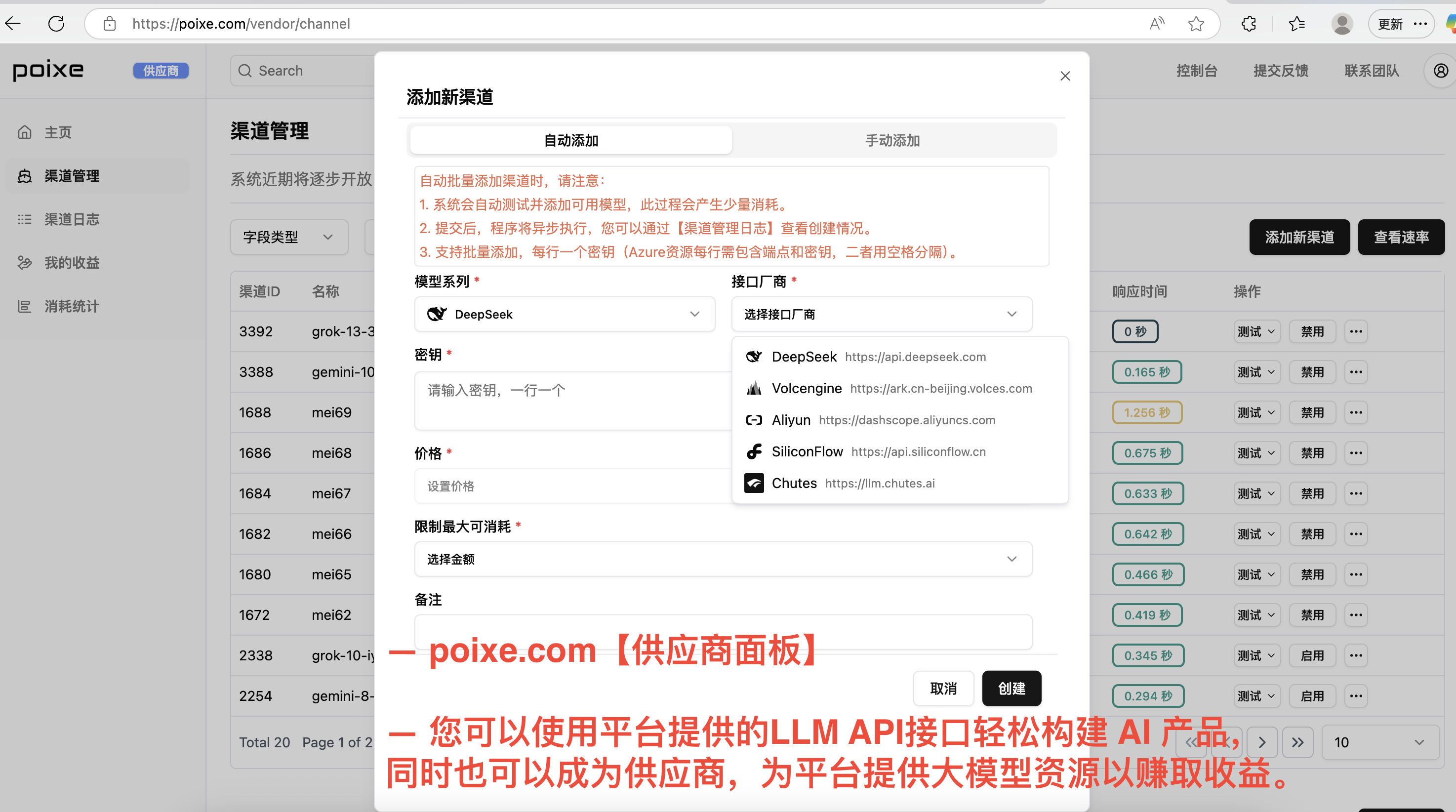This screenshot has width=1456, height=812.
Task: Click 禁用 in the 0.466 秒 row
Action: 1312,574
